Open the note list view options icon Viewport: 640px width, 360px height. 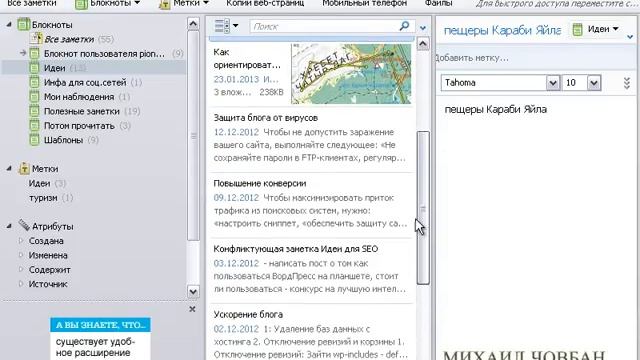pyautogui.click(x=226, y=26)
